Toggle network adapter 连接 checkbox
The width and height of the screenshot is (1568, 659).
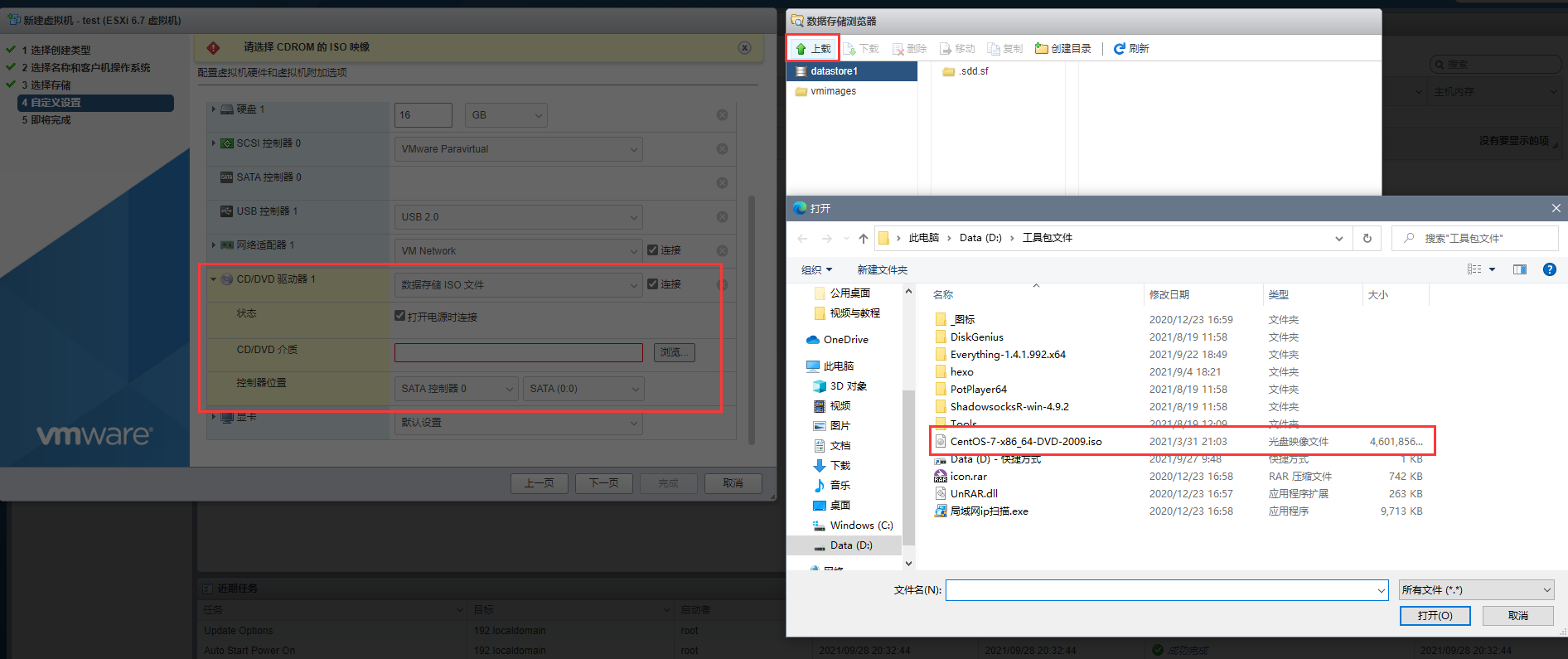652,250
